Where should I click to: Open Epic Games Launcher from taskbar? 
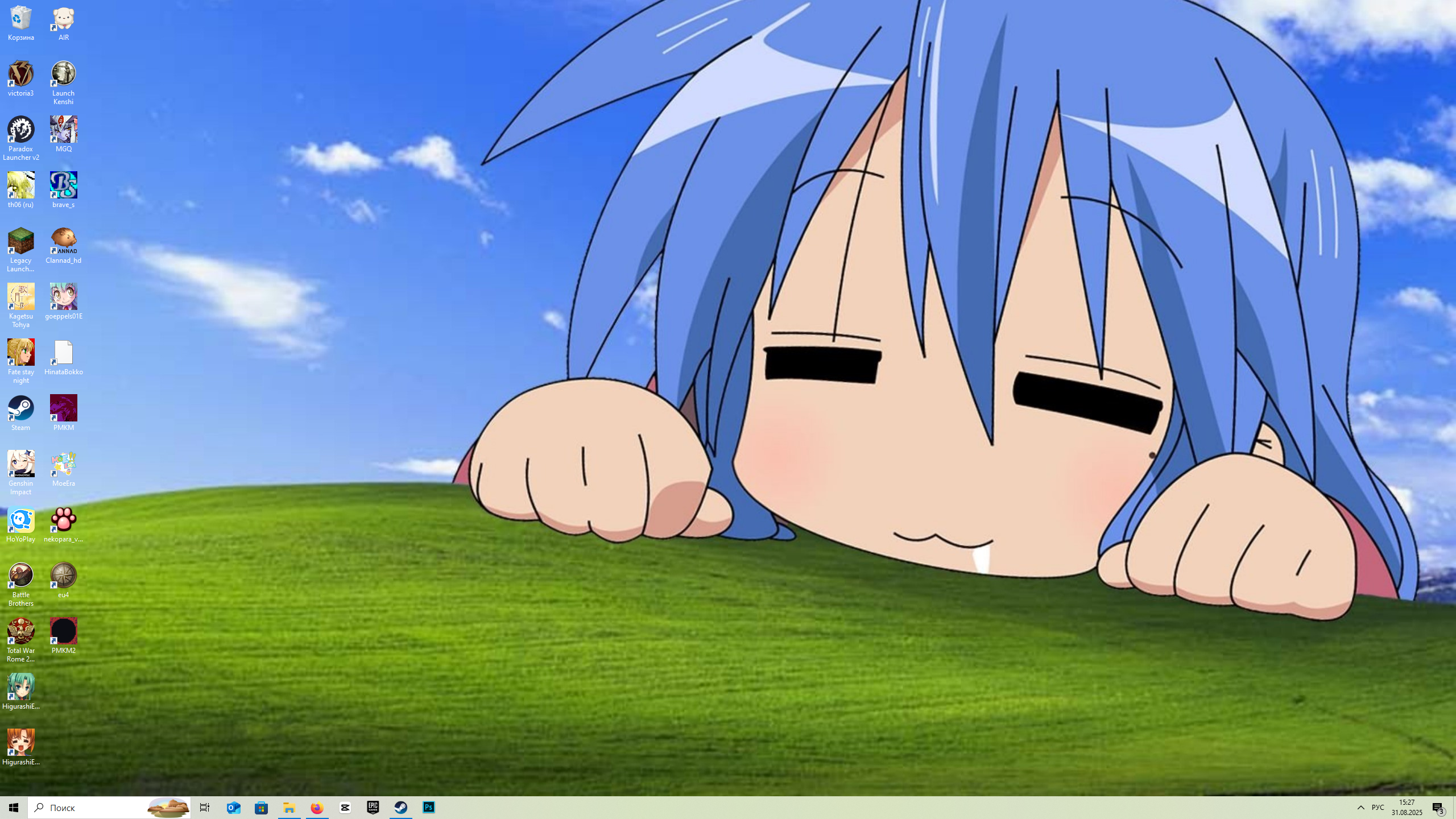(373, 808)
